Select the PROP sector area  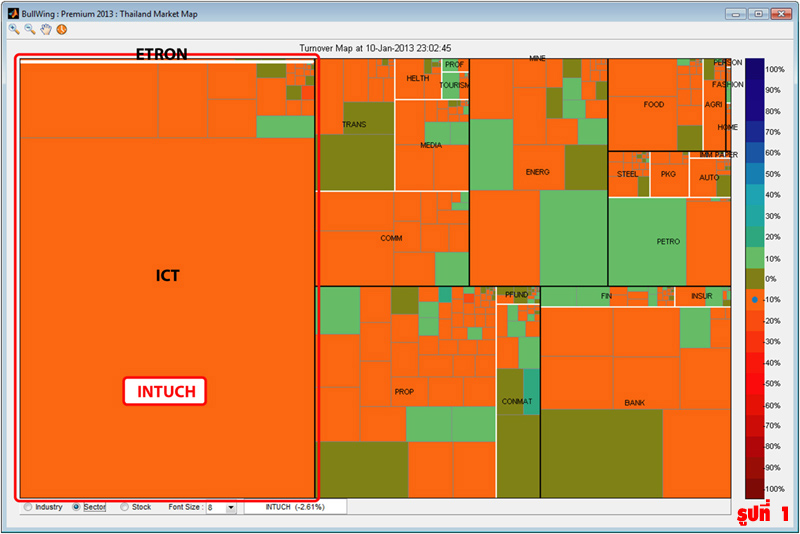tap(404, 392)
